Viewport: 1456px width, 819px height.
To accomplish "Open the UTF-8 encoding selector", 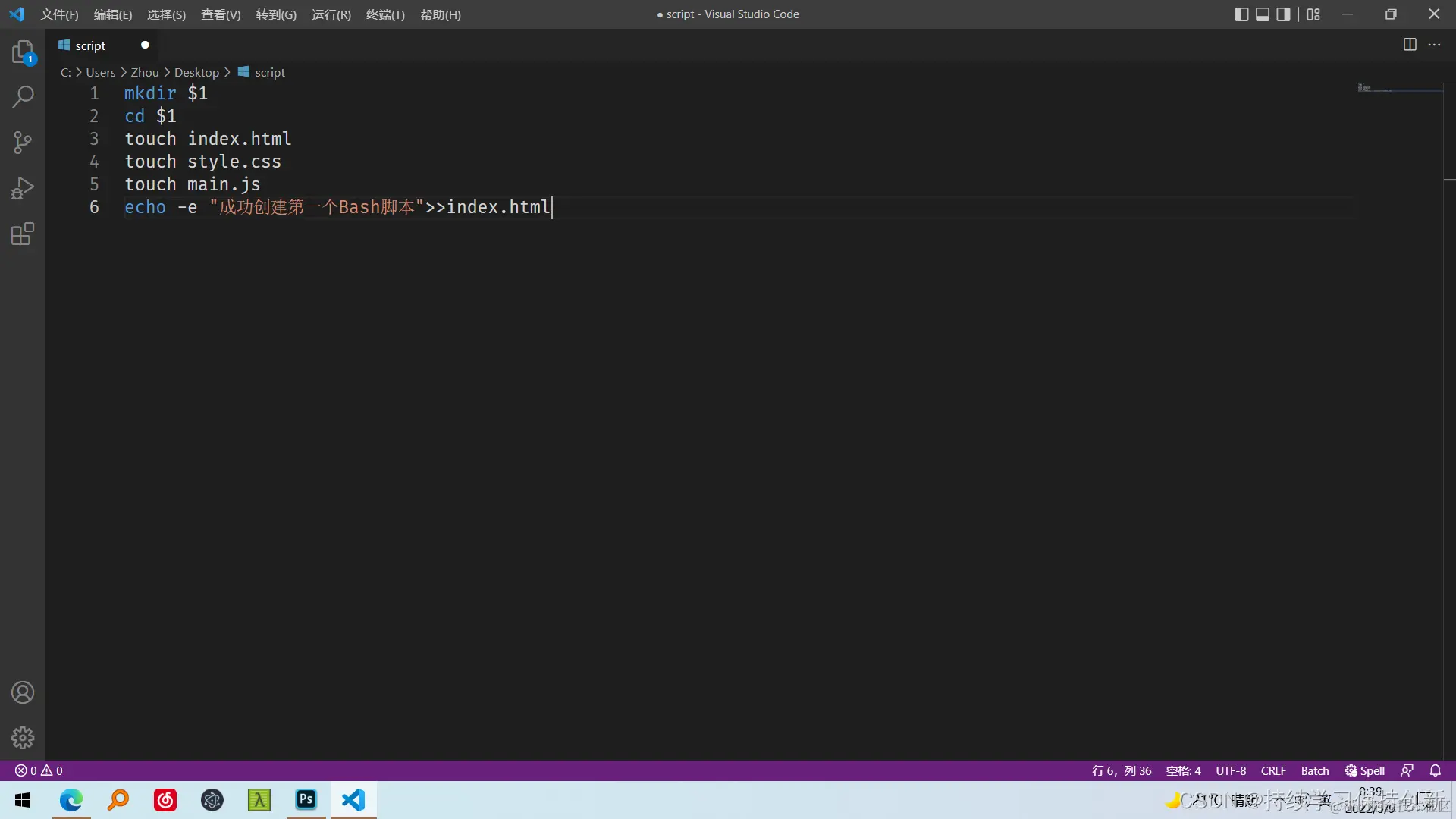I will pos(1231,770).
